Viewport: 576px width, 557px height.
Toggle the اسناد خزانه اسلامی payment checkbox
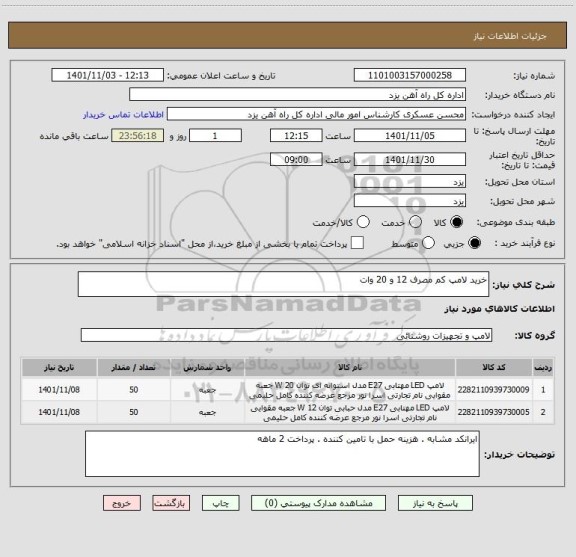357,243
